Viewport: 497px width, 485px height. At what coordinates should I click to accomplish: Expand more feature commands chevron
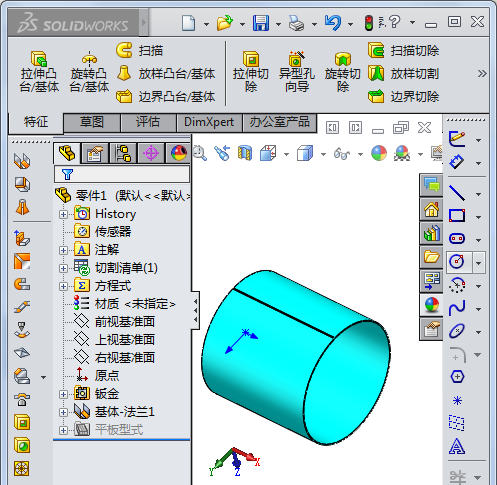482,73
